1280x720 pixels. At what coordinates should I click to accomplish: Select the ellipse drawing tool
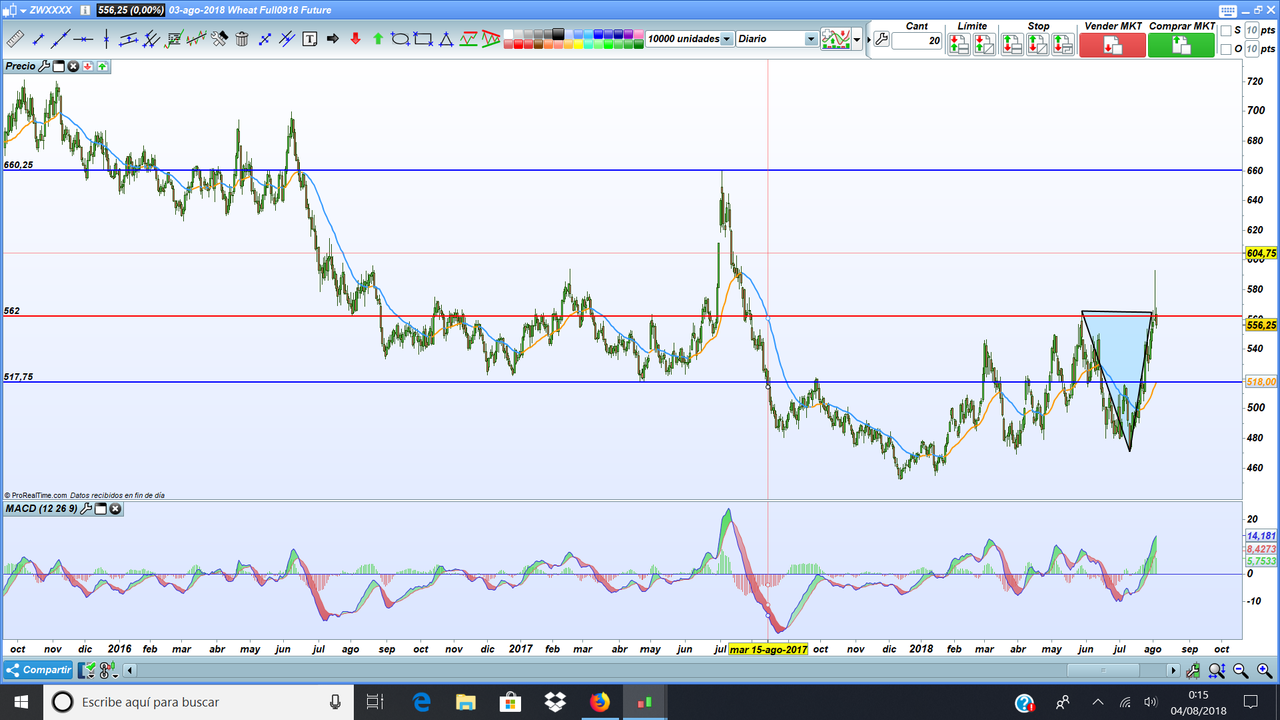click(400, 39)
